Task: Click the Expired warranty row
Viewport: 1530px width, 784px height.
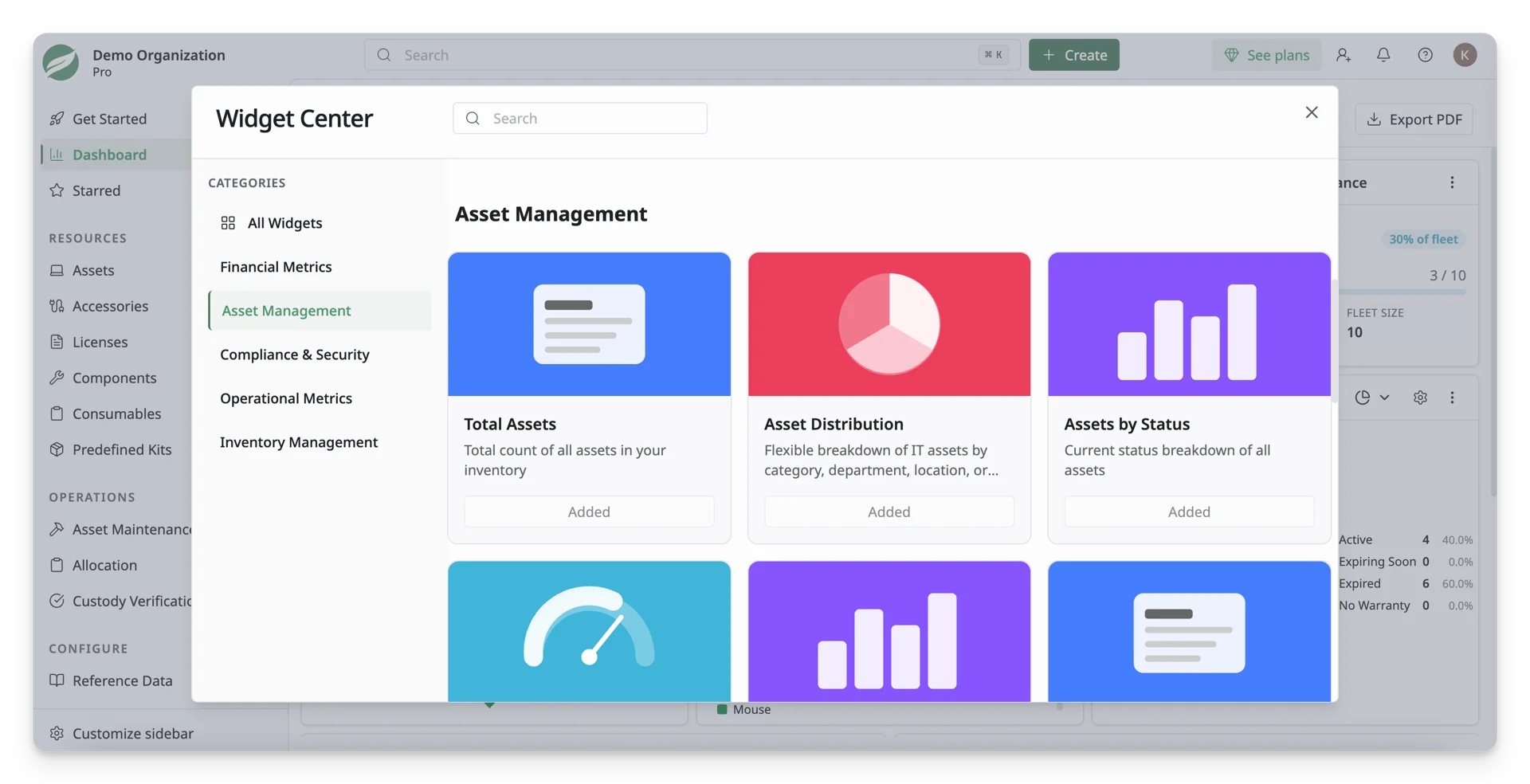Action: click(x=1406, y=583)
